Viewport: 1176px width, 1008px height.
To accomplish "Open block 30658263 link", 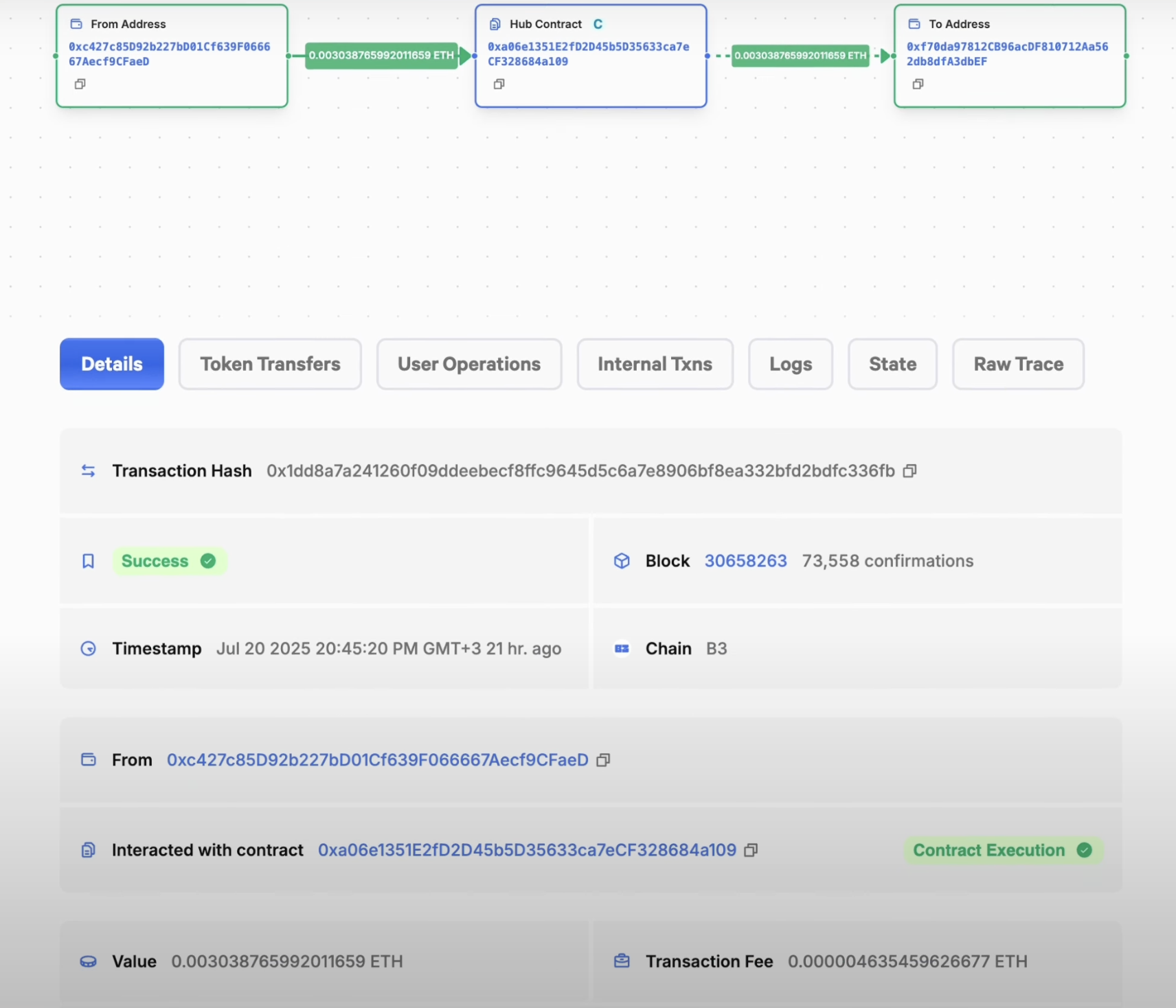I will [x=745, y=561].
